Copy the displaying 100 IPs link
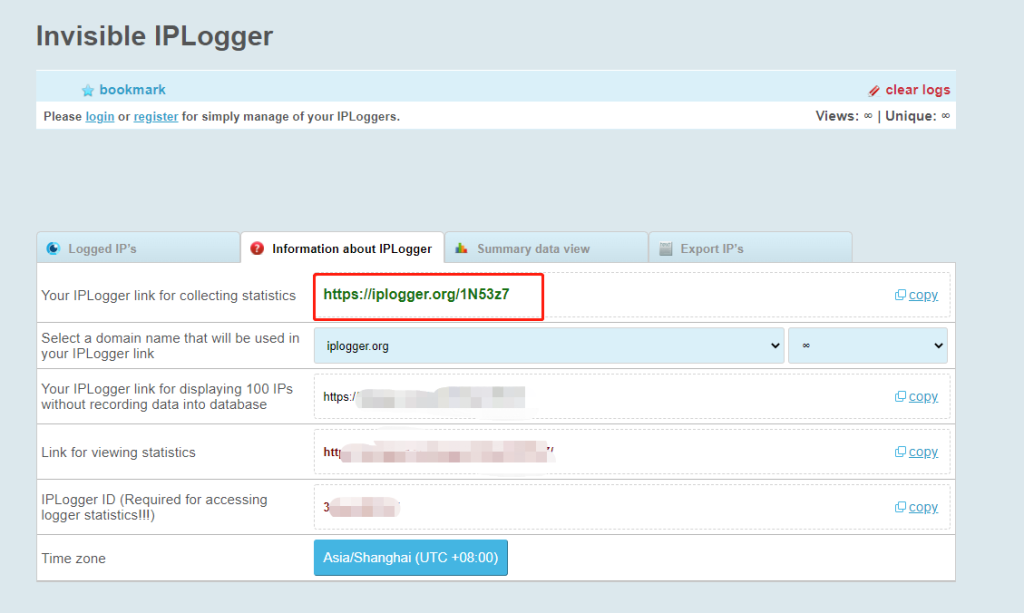The image size is (1024, 613). (x=923, y=396)
